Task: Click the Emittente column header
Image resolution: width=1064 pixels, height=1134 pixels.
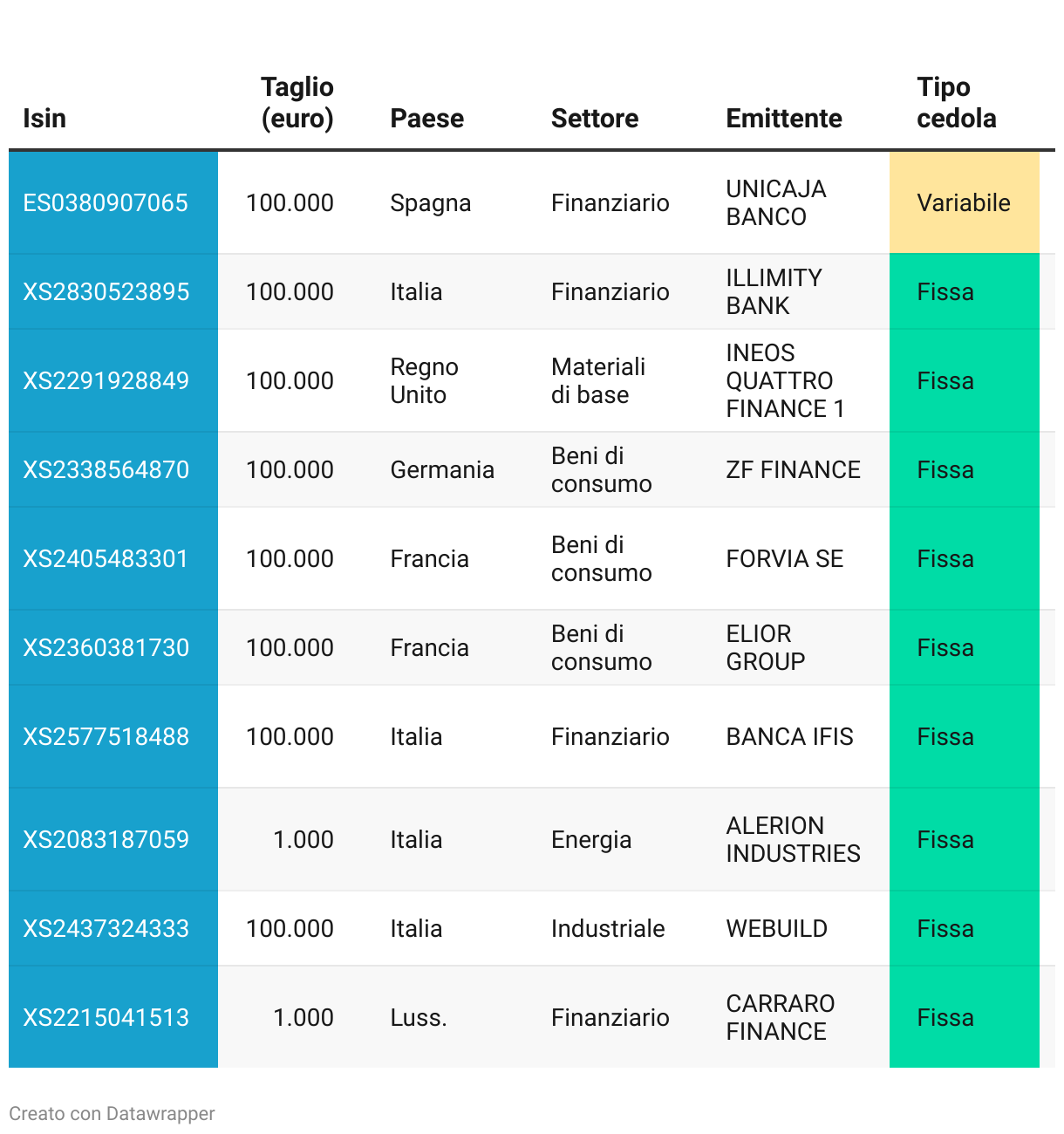Action: (784, 118)
